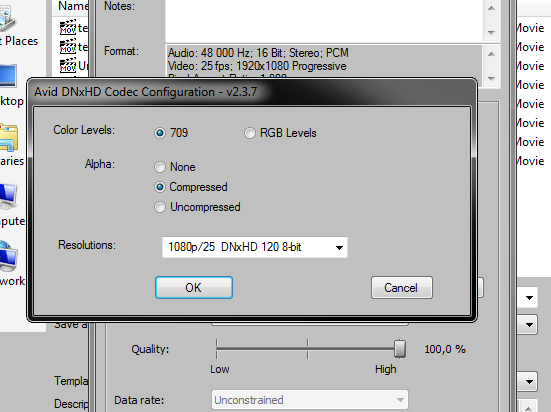
Task: Click the first MOV file icon
Action: [68, 27]
